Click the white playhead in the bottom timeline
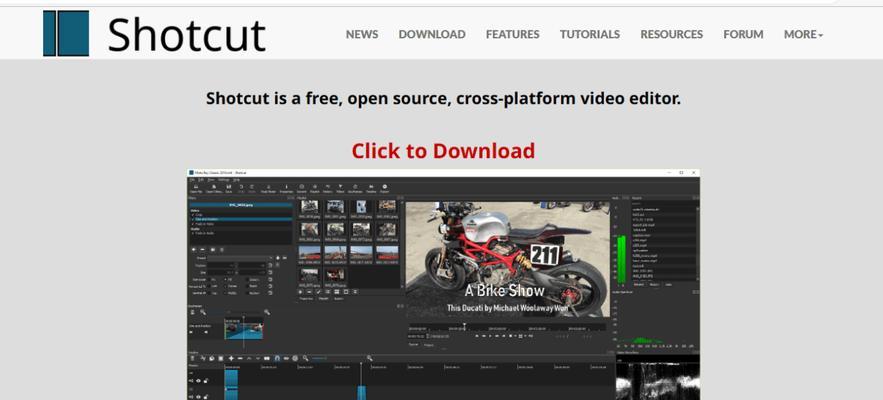The width and height of the screenshot is (883, 400). tap(361, 381)
